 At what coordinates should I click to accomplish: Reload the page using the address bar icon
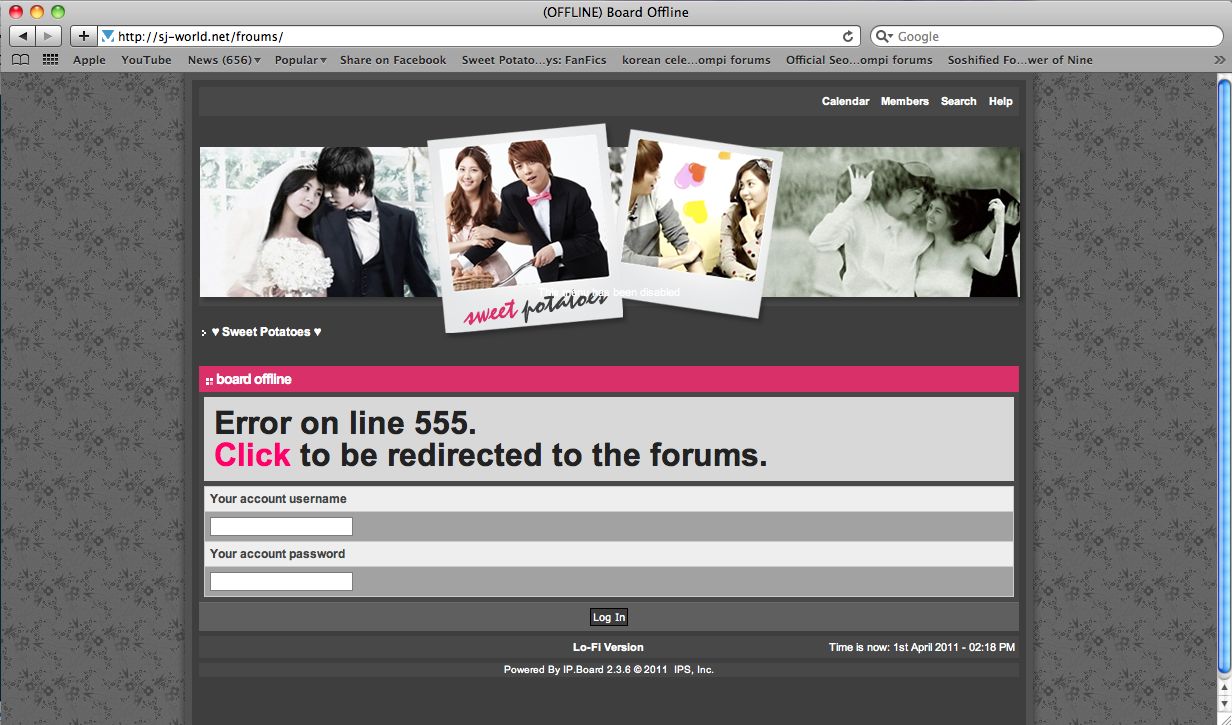848,36
